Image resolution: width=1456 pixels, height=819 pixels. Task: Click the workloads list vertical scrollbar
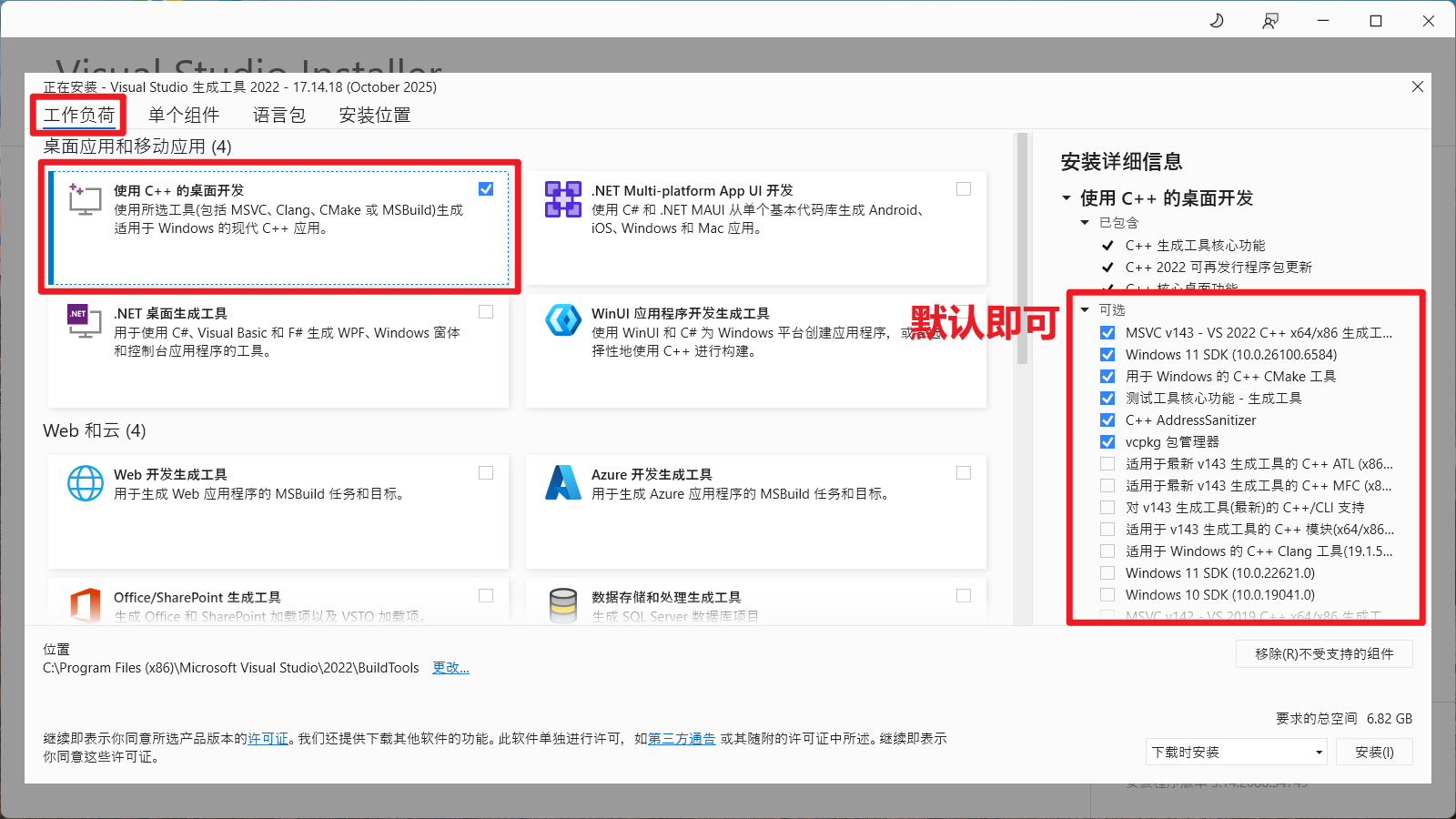coord(1022,248)
